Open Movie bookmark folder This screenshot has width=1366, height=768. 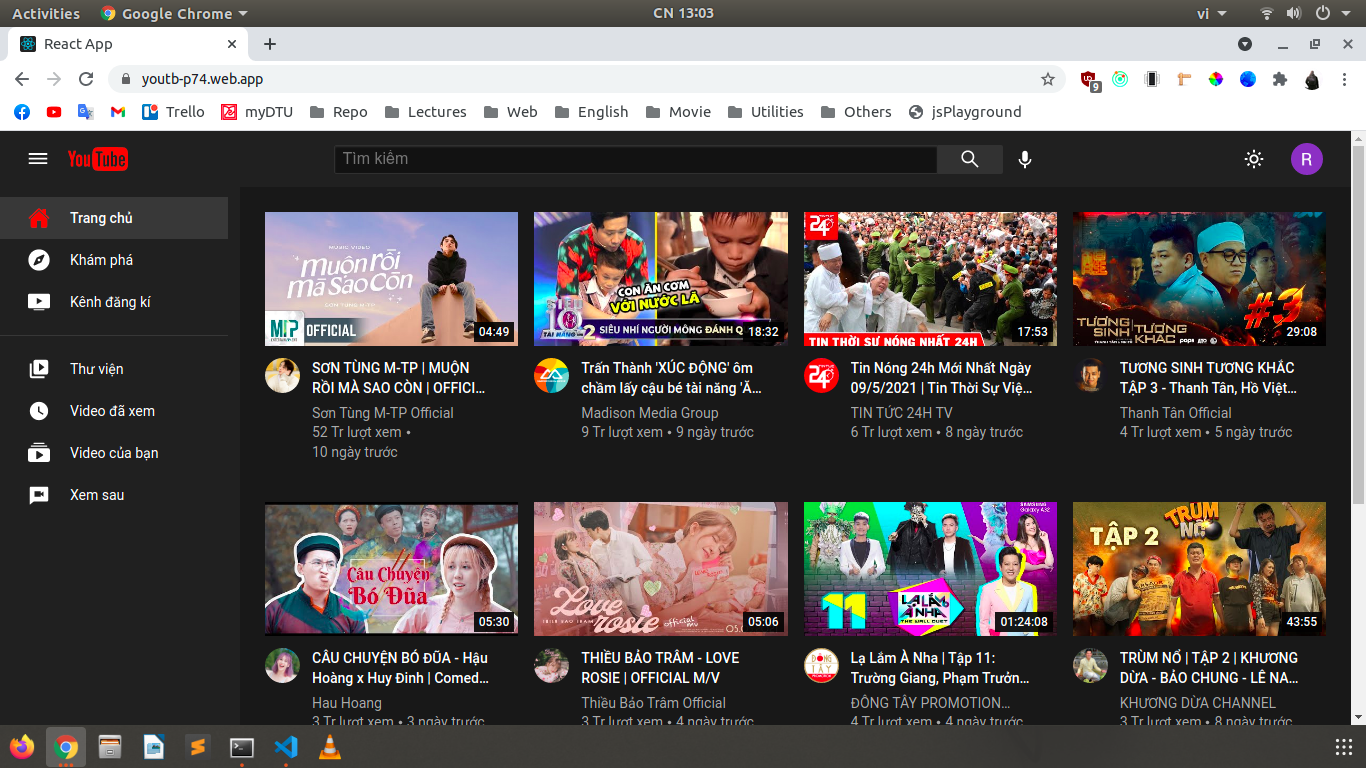pos(679,112)
